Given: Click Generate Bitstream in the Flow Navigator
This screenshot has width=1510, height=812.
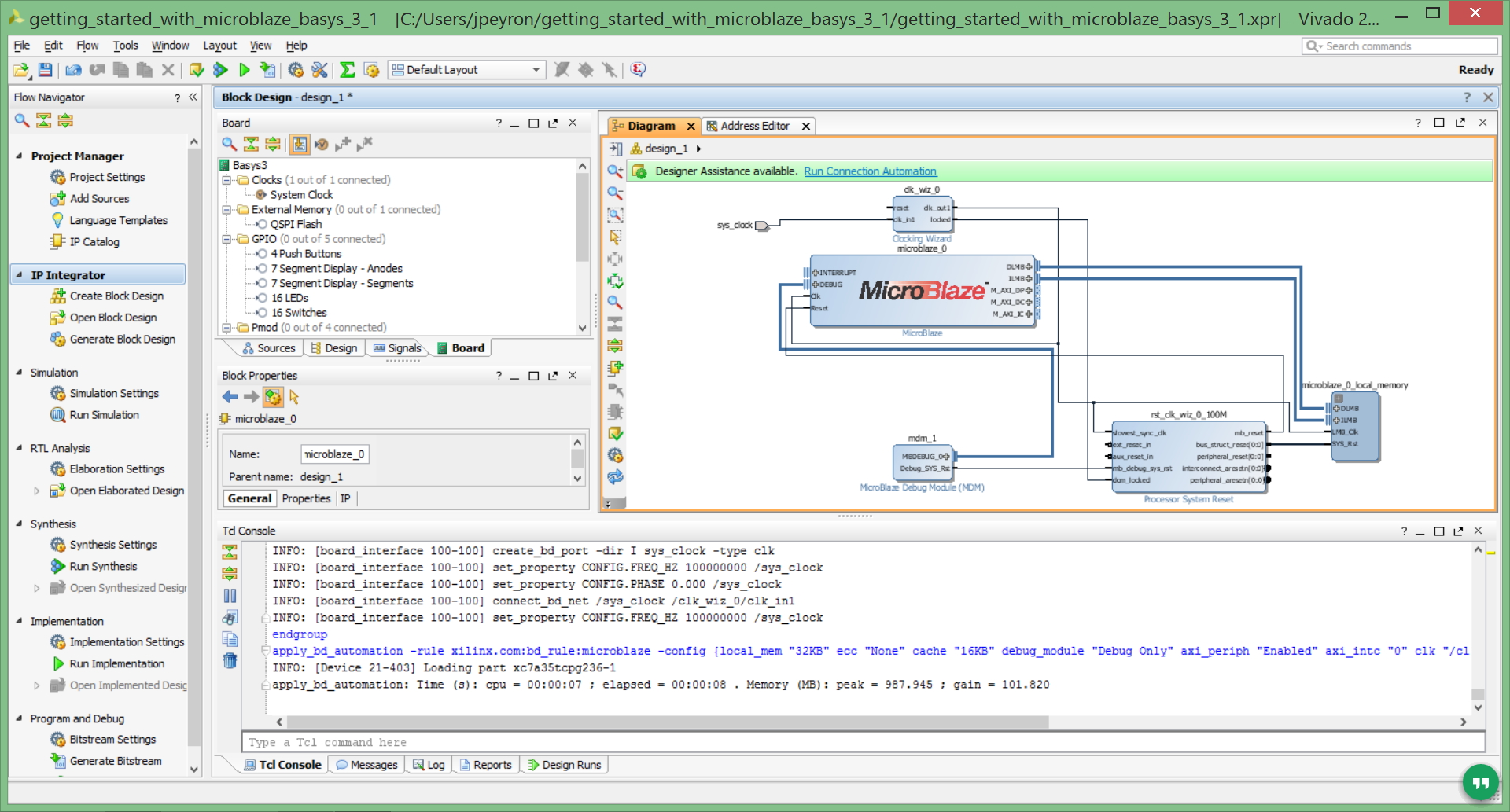Looking at the screenshot, I should [x=116, y=761].
